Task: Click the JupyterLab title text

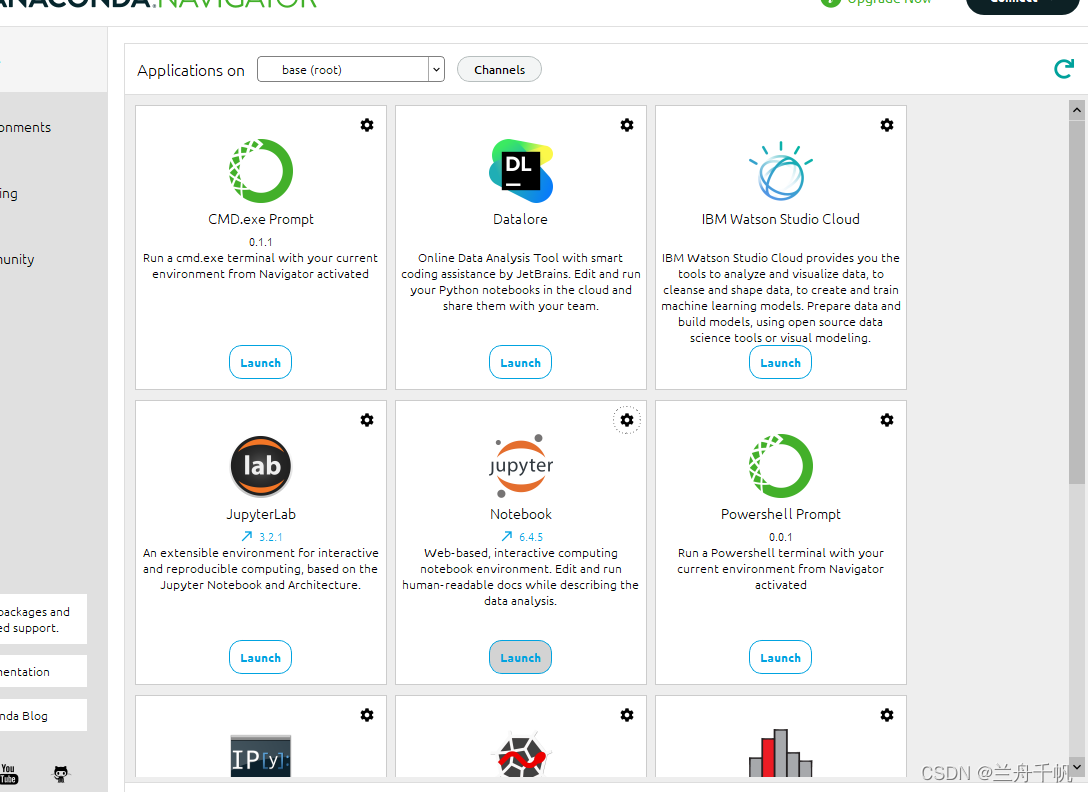Action: click(261, 514)
